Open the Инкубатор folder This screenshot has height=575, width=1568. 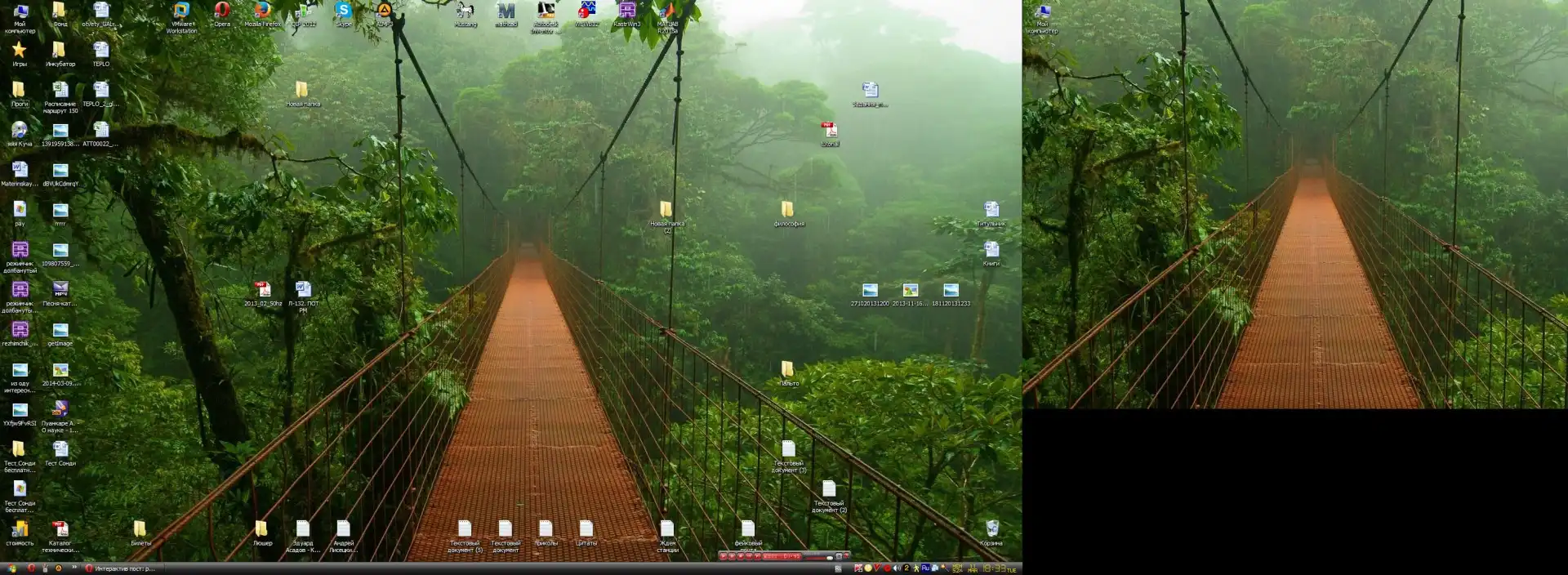pos(60,54)
